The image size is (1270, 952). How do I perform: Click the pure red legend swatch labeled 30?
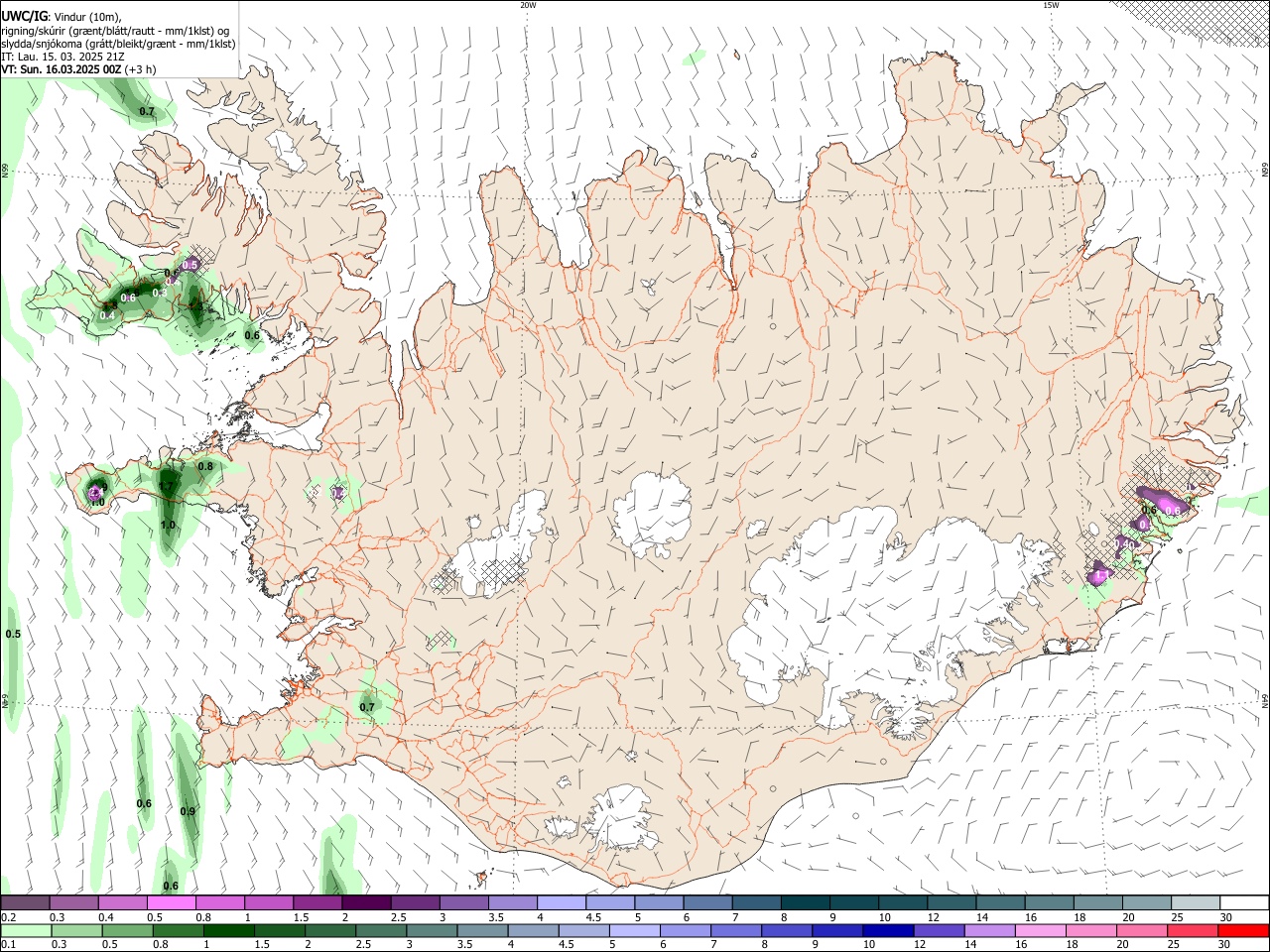[1243, 931]
